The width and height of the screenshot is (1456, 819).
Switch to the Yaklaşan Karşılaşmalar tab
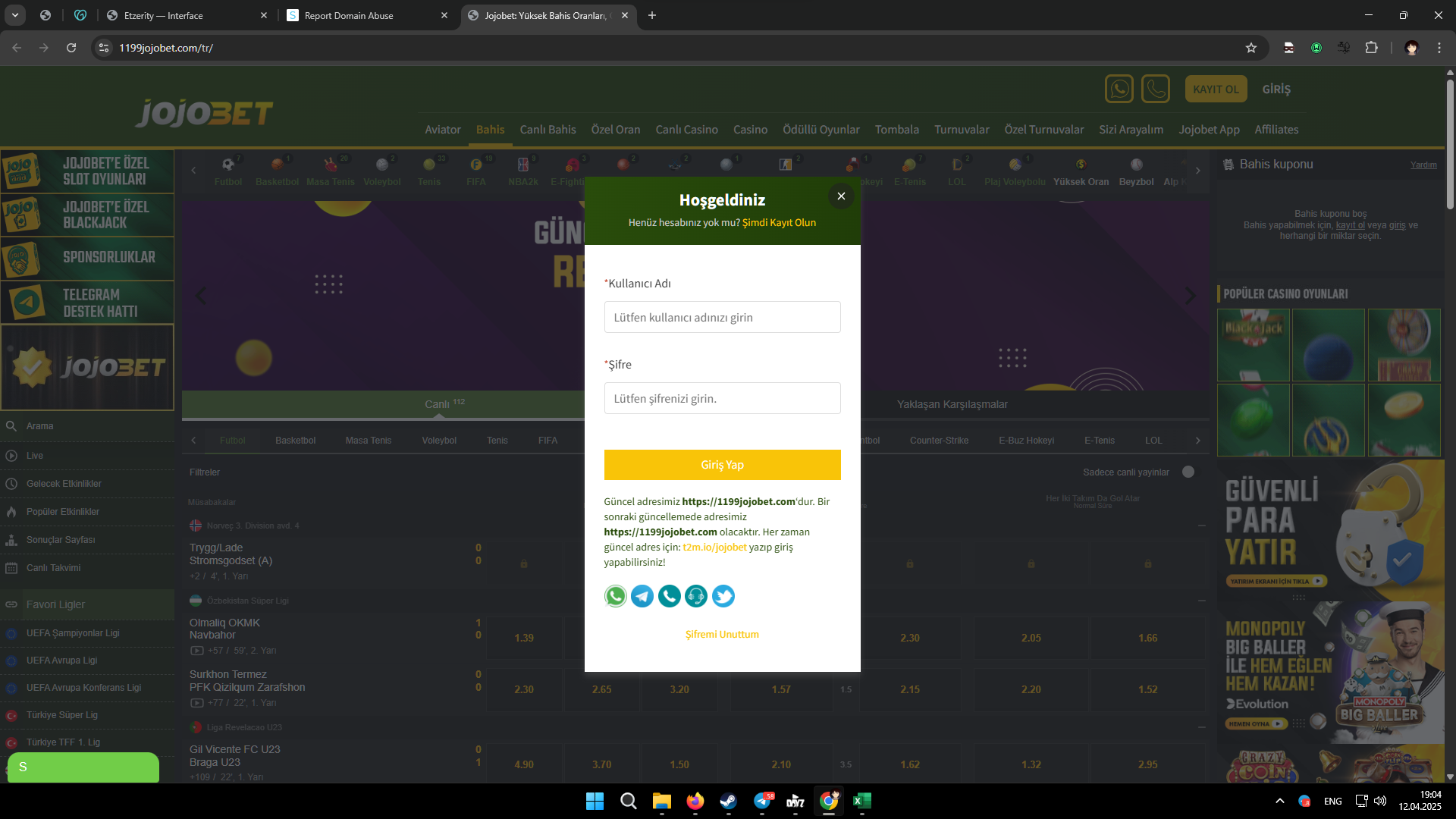pos(952,404)
